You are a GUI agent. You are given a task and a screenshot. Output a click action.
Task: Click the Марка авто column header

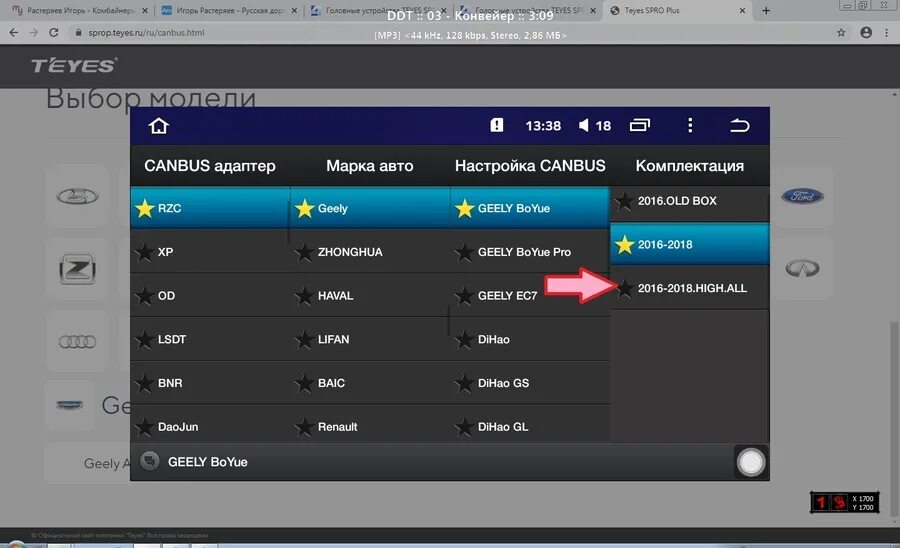tap(370, 166)
